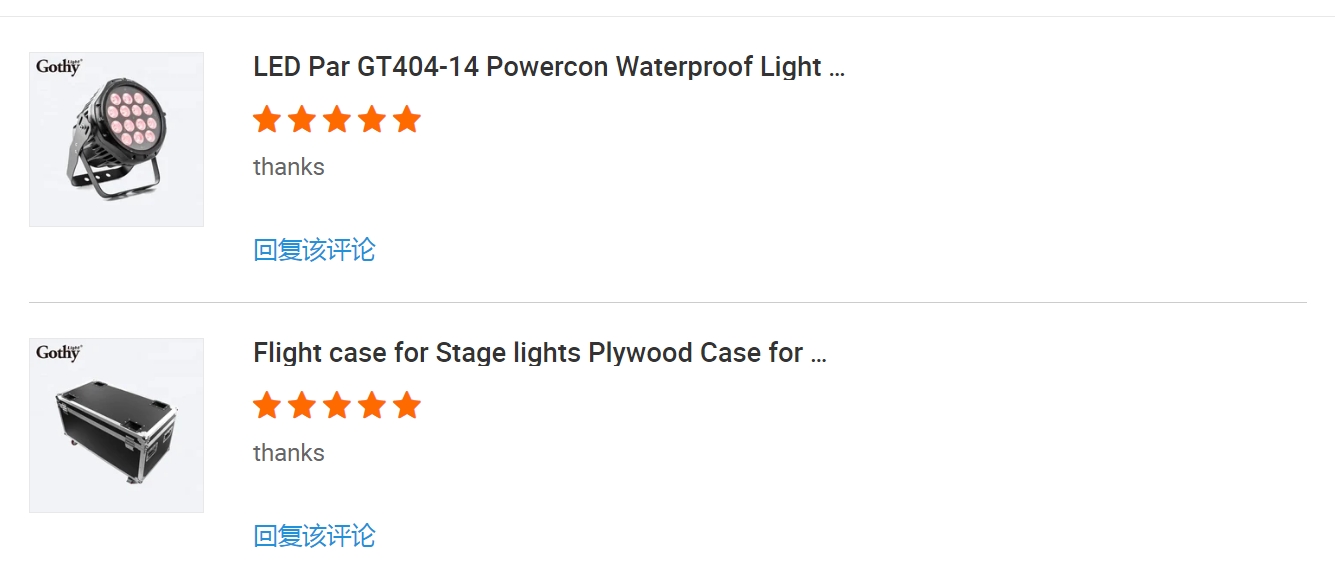The image size is (1335, 576).
Task: Click the LED Par GT404-14 Powercon title
Action: [x=549, y=67]
